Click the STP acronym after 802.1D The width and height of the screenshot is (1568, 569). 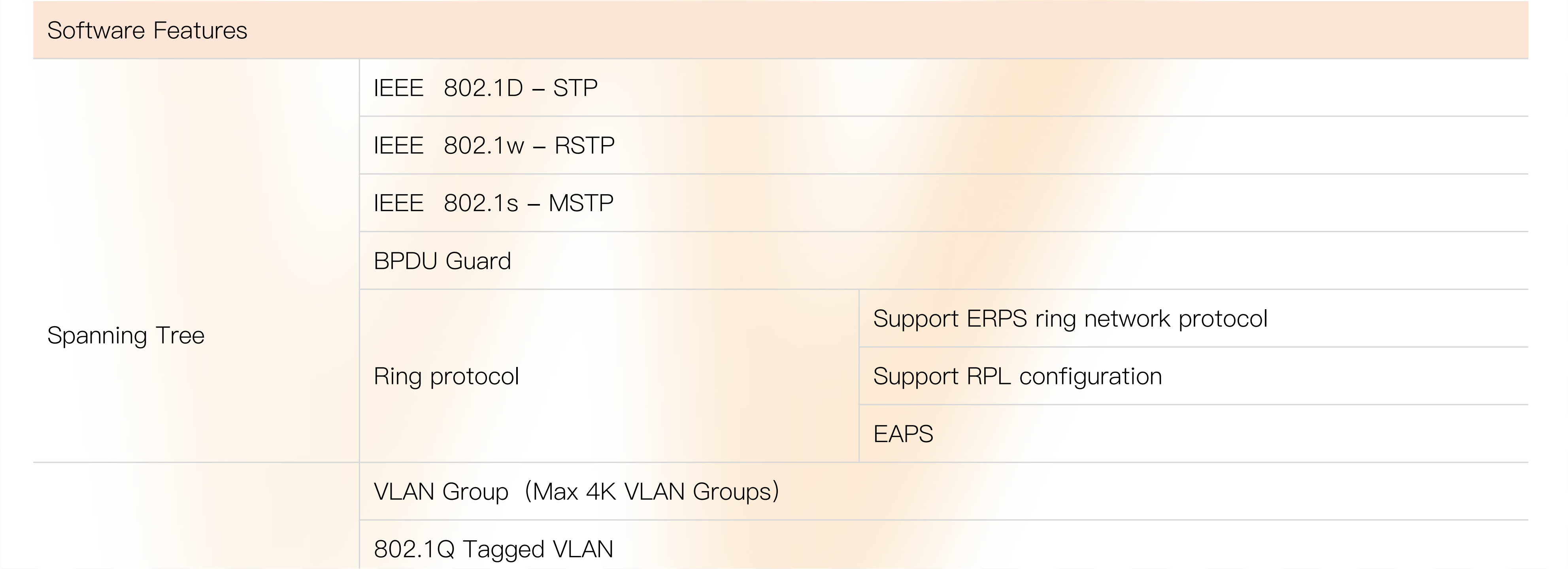(x=575, y=88)
